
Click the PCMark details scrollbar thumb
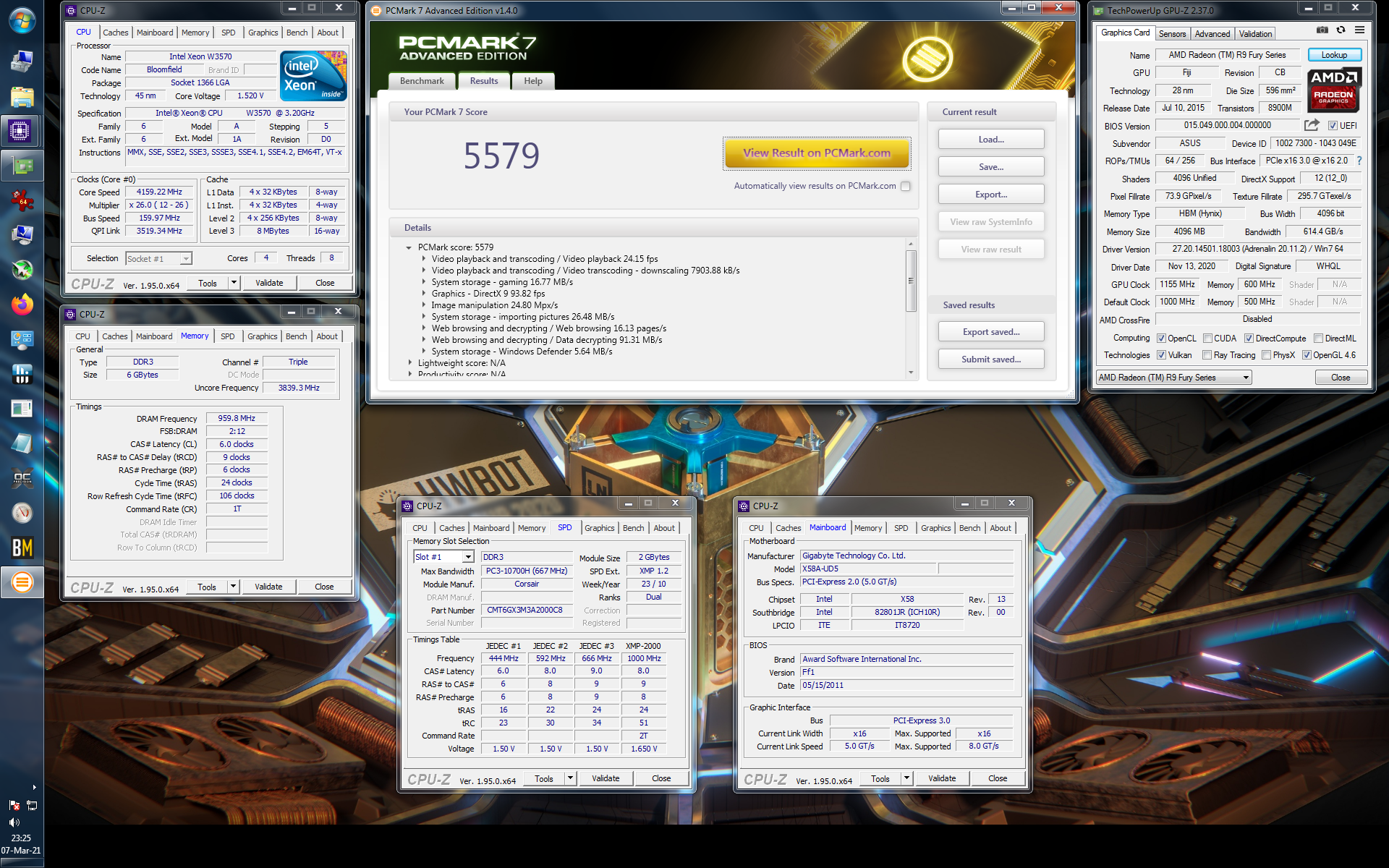pos(911,281)
